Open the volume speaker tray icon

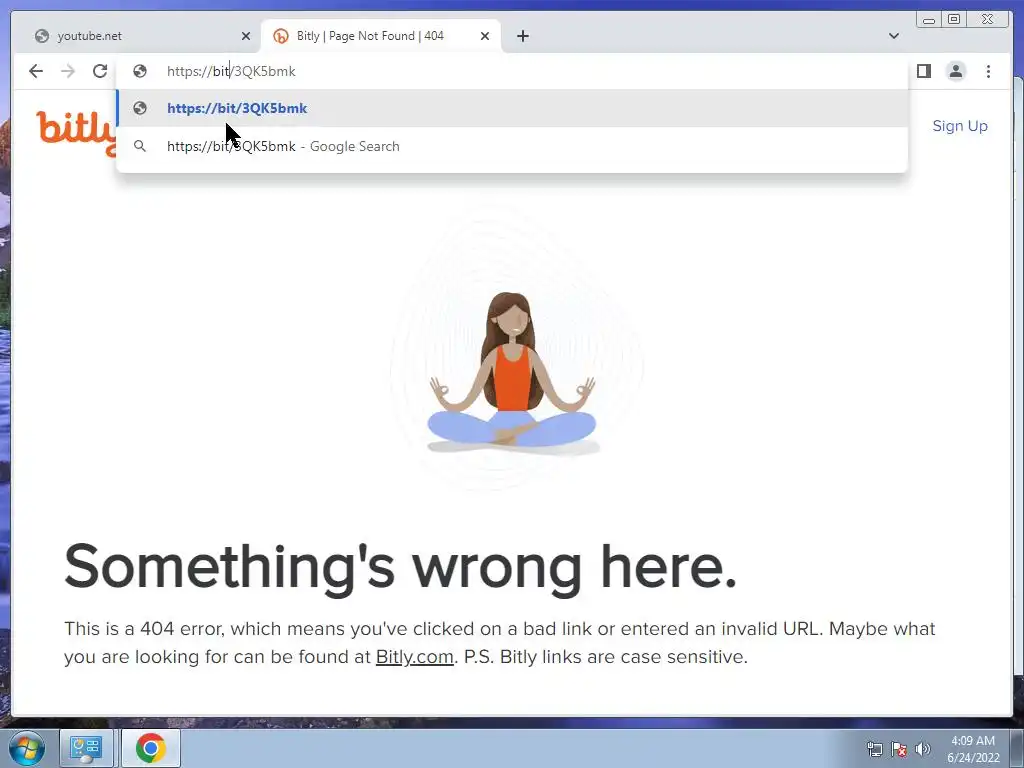(x=923, y=749)
